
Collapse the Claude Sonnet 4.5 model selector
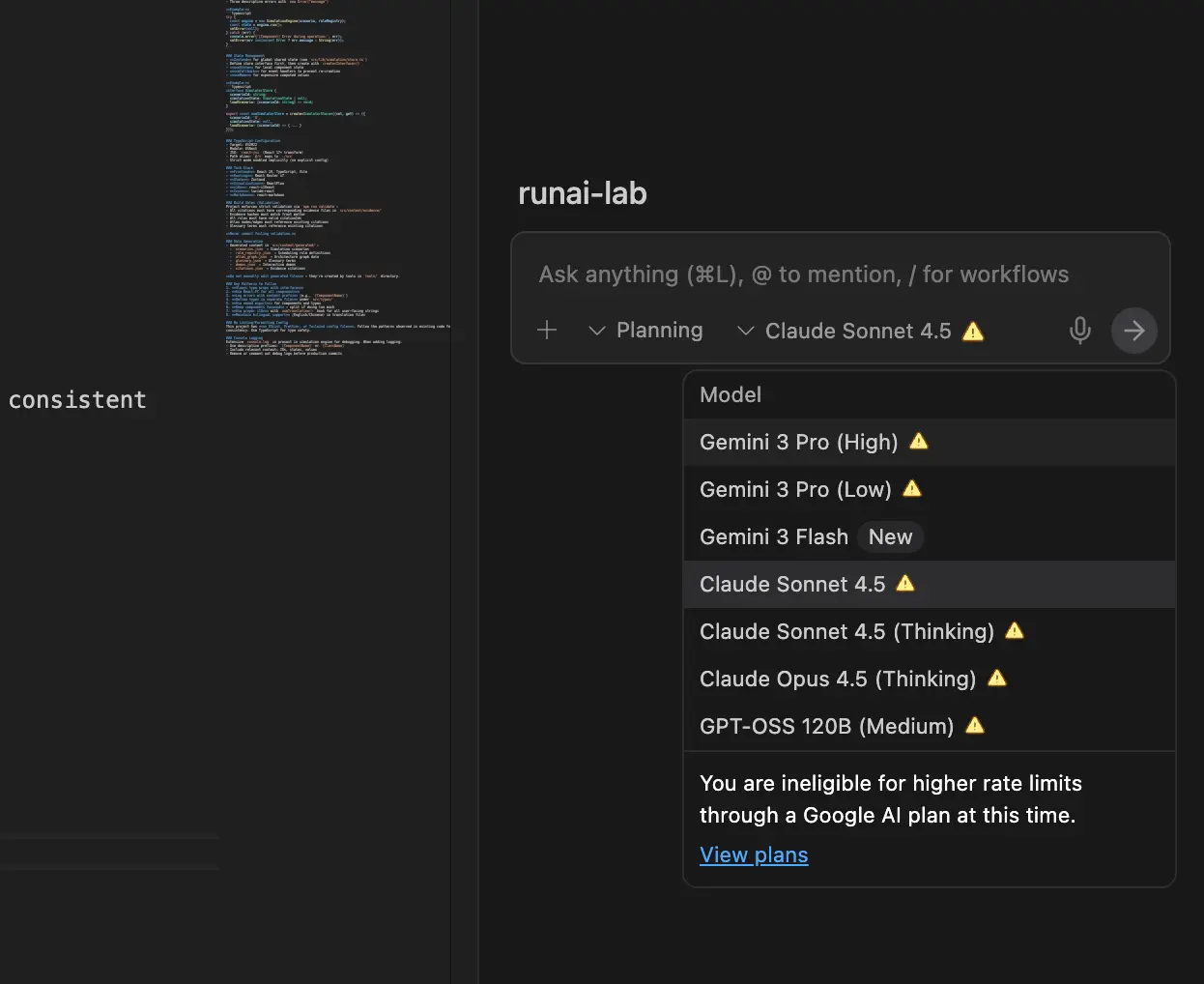click(x=846, y=331)
